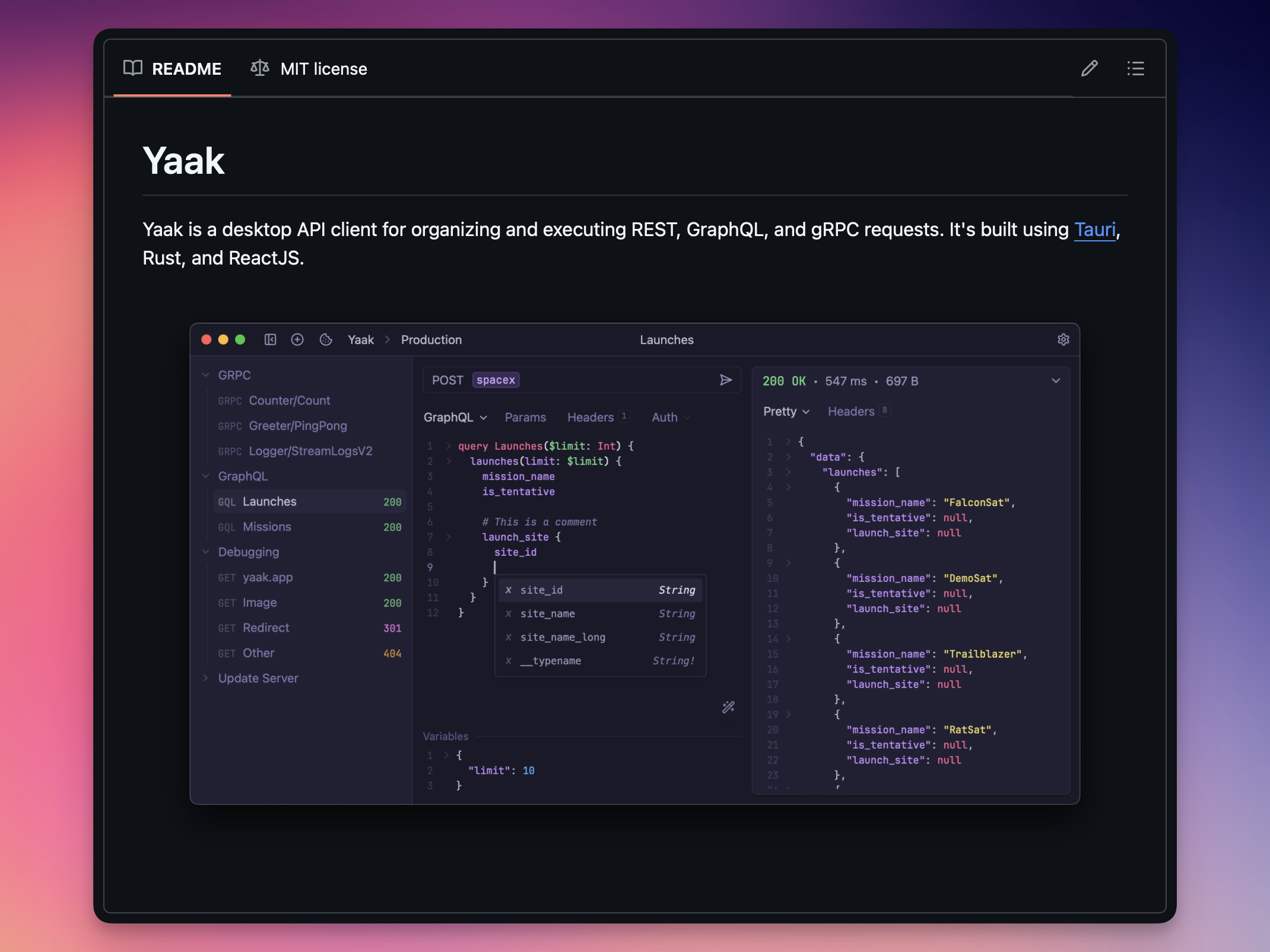Open the cookie jar icon
The image size is (1270, 952).
coord(326,340)
